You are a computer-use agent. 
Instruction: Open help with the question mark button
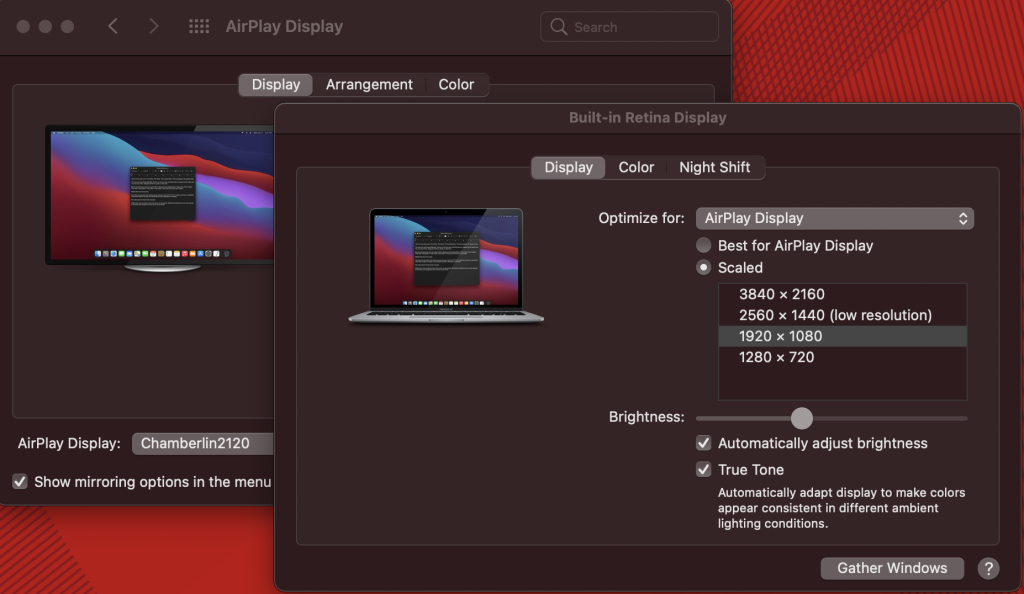coord(988,568)
